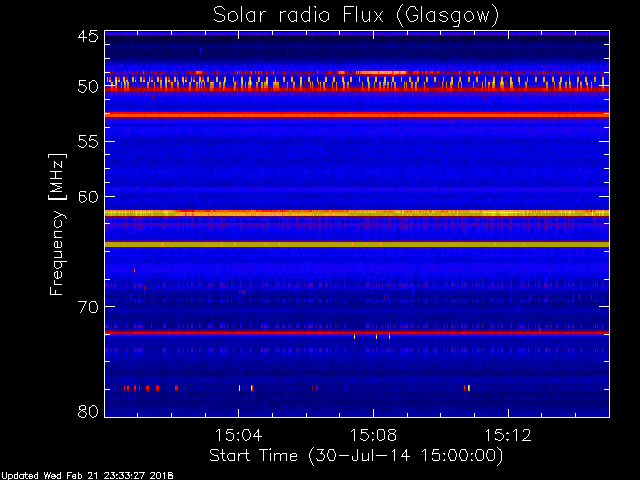640x480 pixels.
Task: Click the red band between 50 and 55 MHz
Action: pos(357,115)
